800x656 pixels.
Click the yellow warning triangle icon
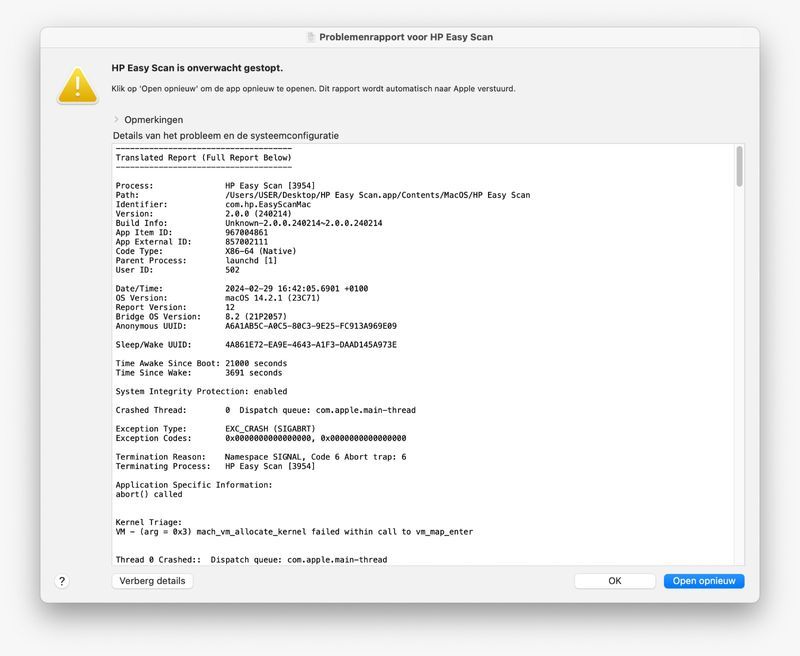pyautogui.click(x=77, y=84)
